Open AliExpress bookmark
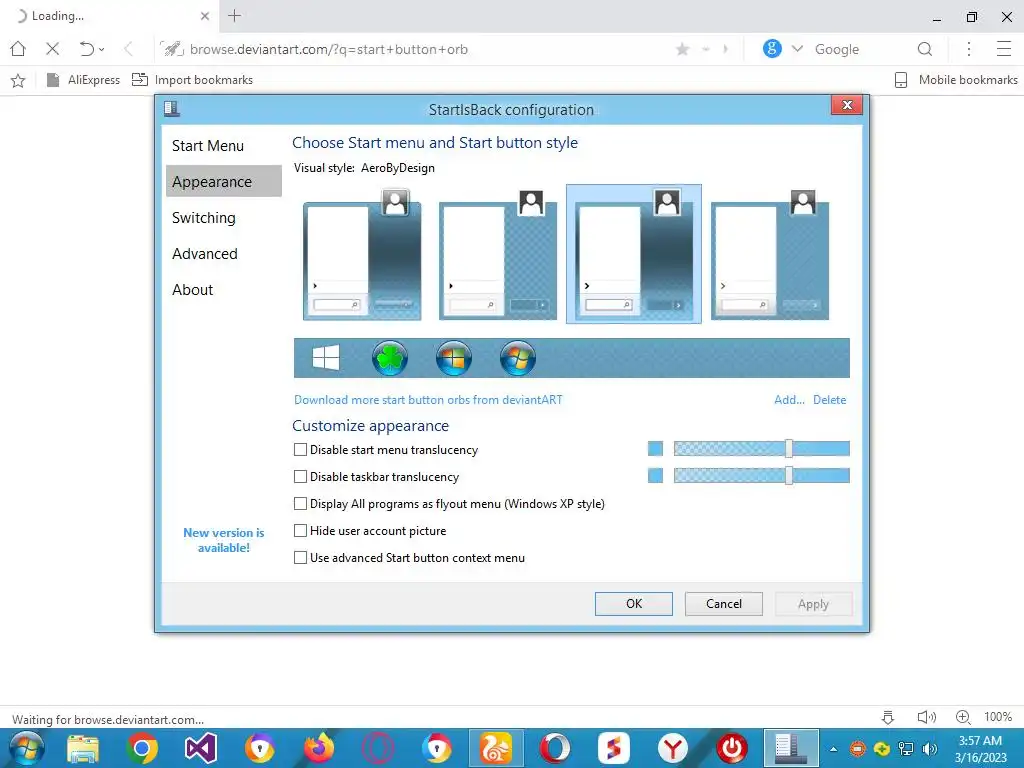Image resolution: width=1024 pixels, height=768 pixels. point(84,80)
